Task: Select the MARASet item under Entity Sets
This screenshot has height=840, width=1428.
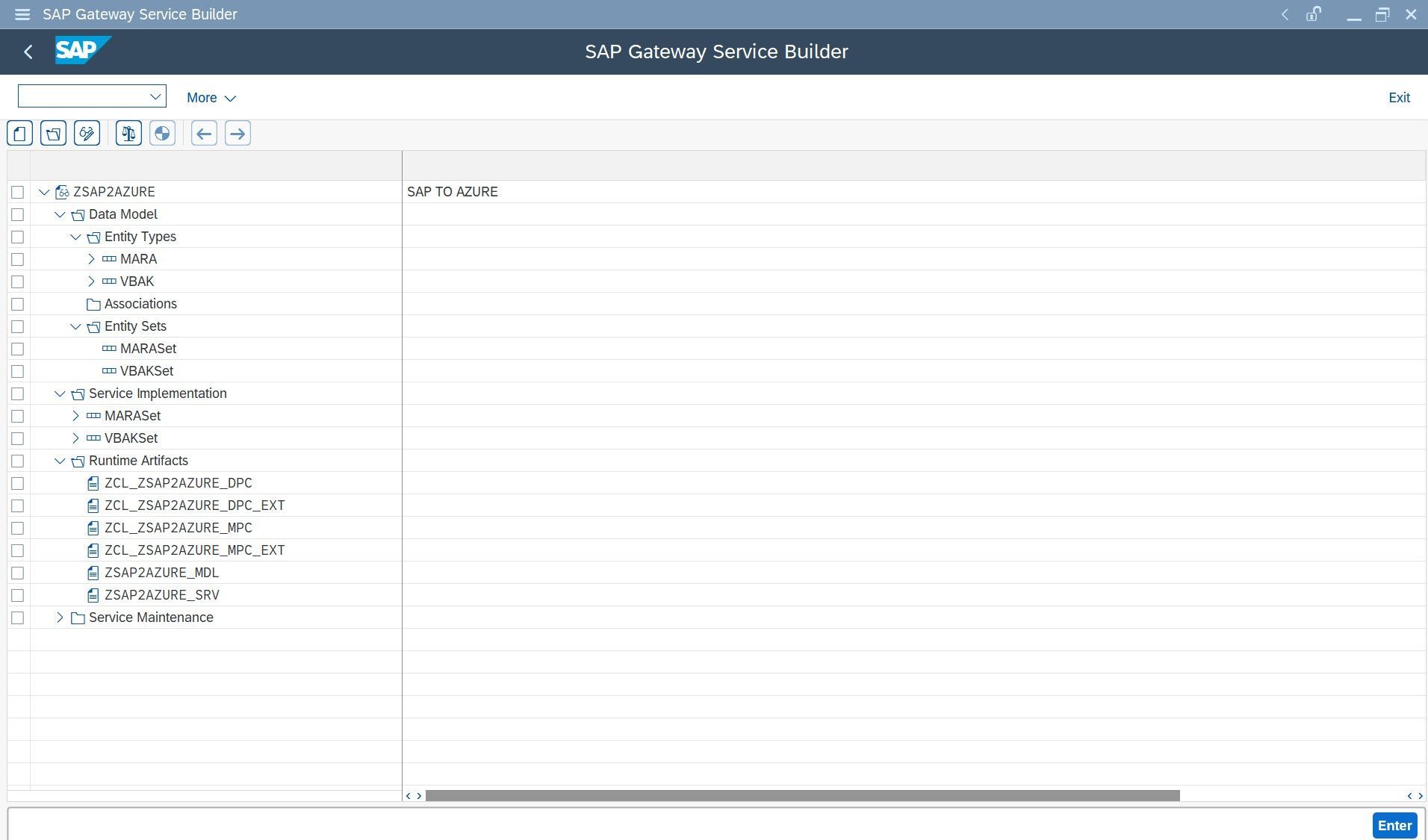Action: click(x=148, y=349)
